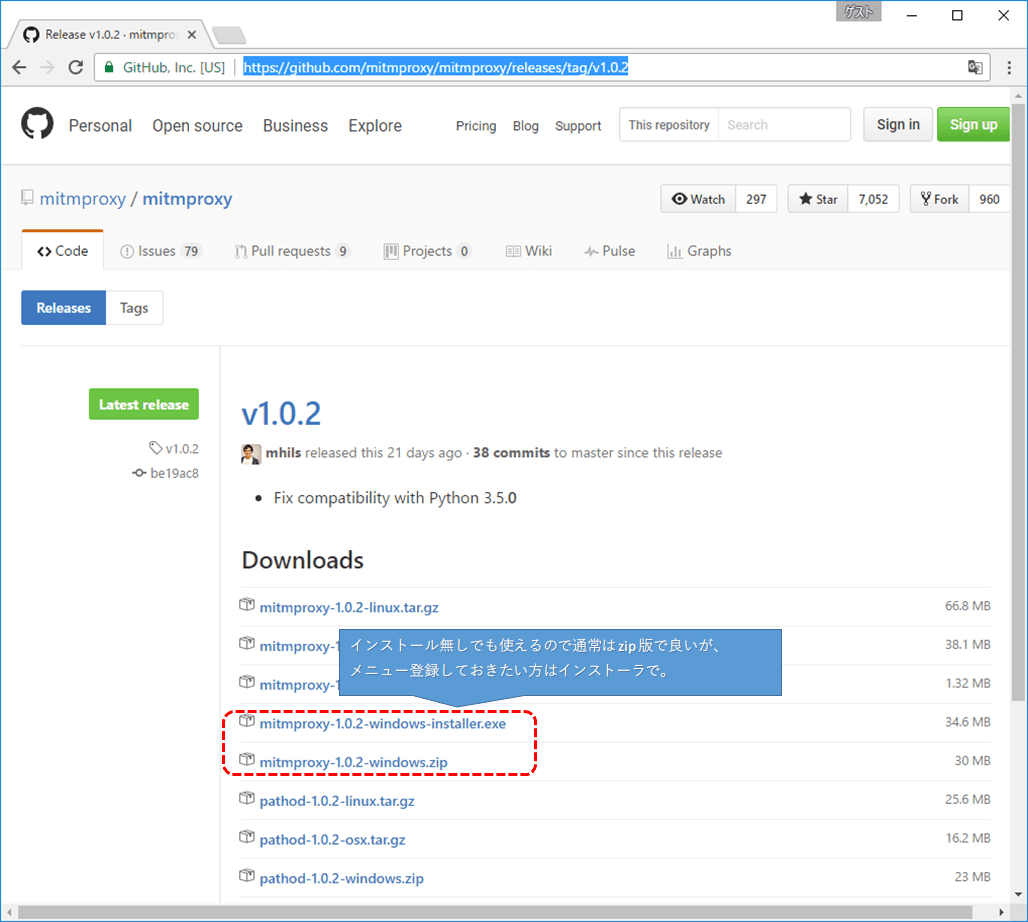1028x922 pixels.
Task: Download mitmproxy-1.0.2-linux.tar.gz
Action: [x=349, y=607]
